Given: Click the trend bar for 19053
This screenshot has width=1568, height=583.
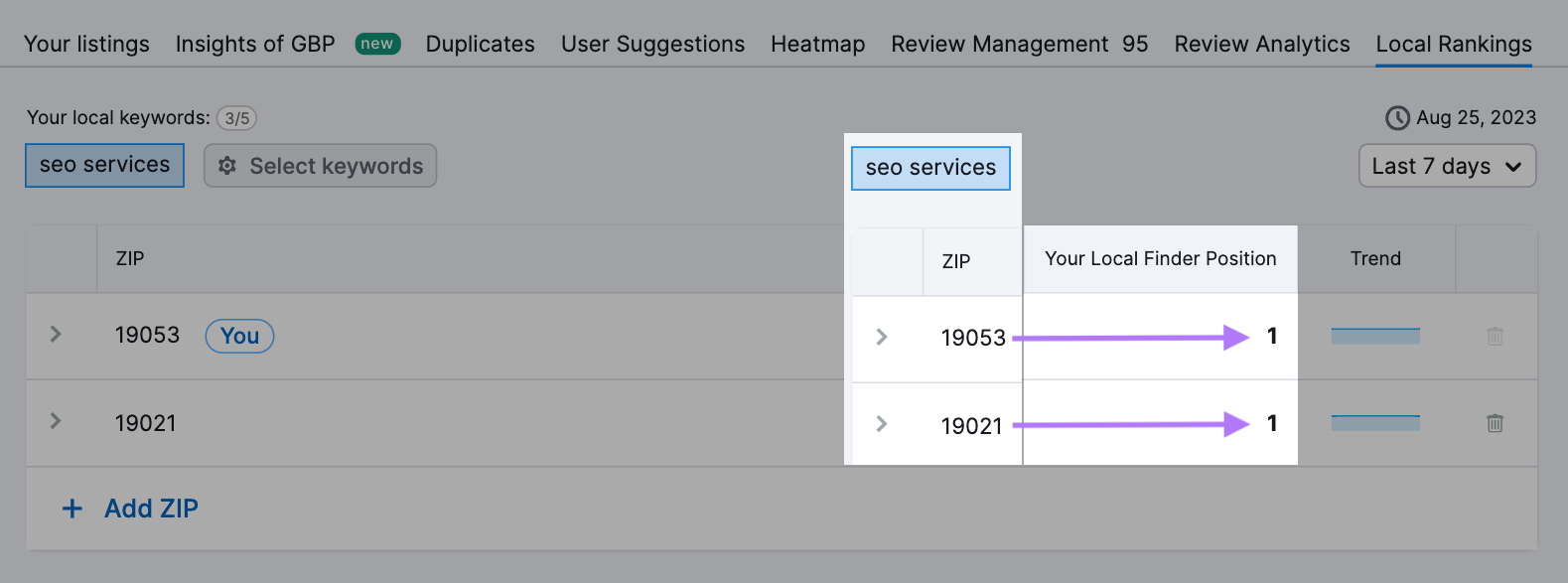Looking at the screenshot, I should pos(1375,336).
